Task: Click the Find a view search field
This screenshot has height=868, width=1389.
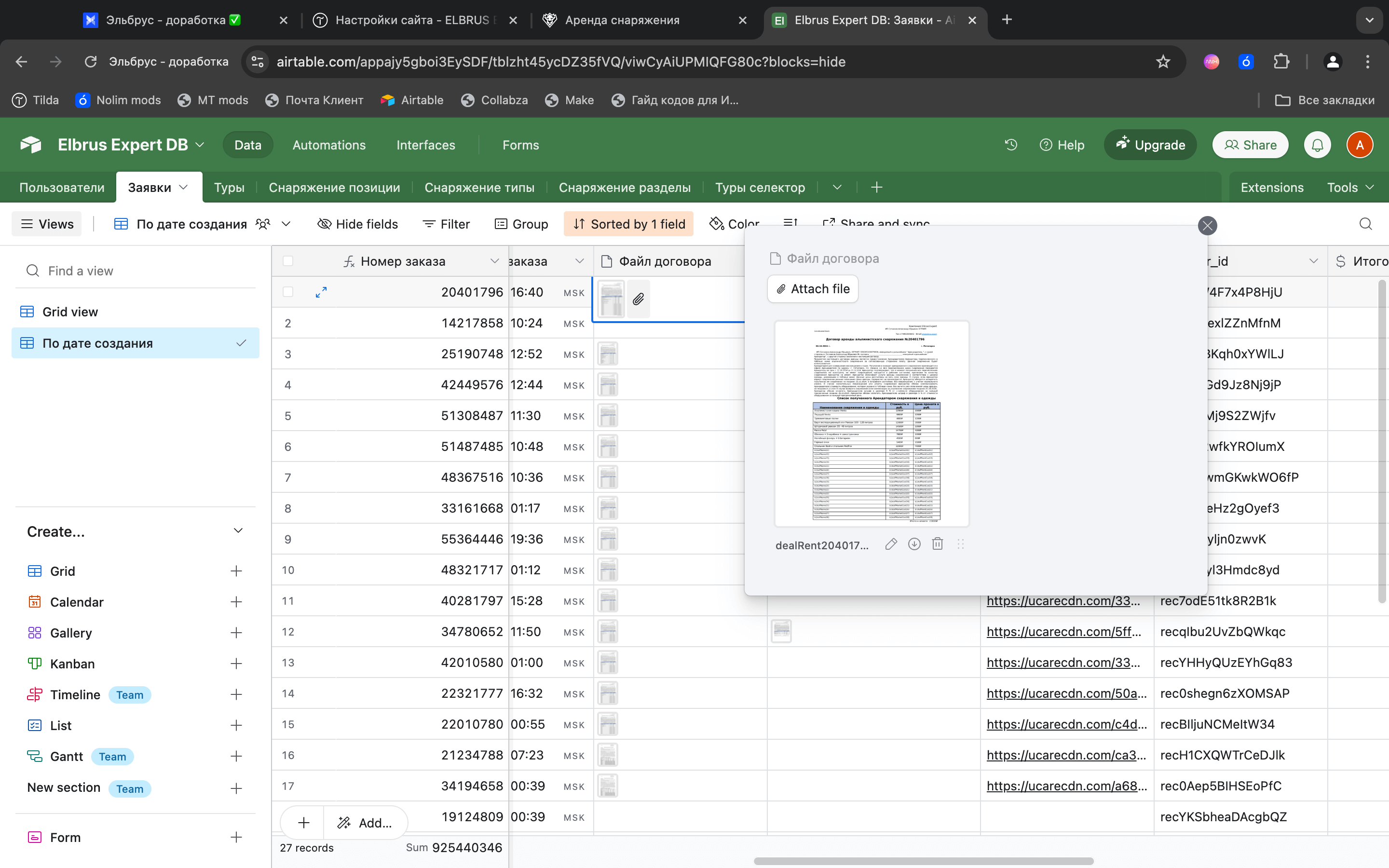Action: pyautogui.click(x=136, y=271)
